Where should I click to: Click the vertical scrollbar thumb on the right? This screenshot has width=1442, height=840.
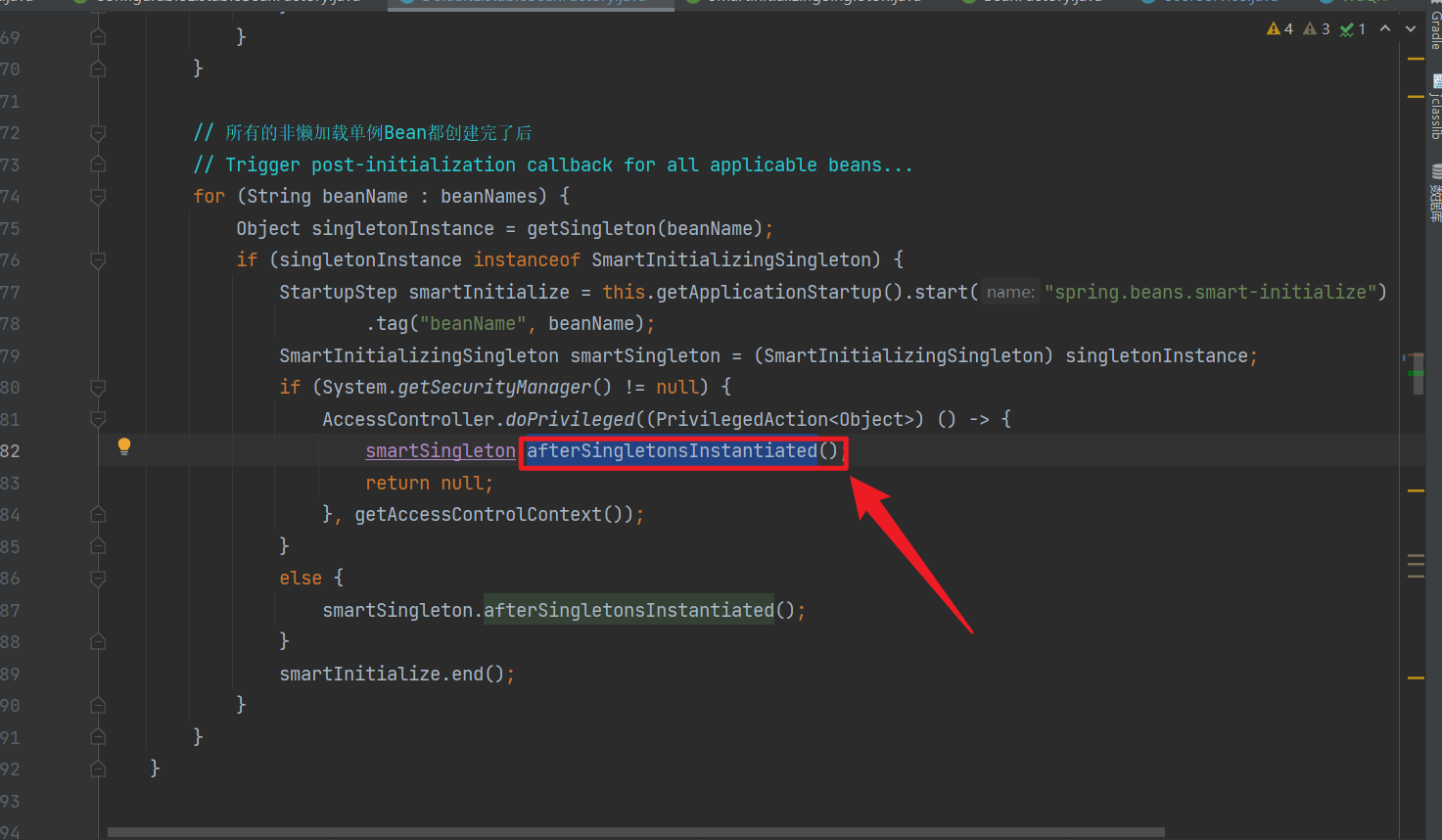1419,373
